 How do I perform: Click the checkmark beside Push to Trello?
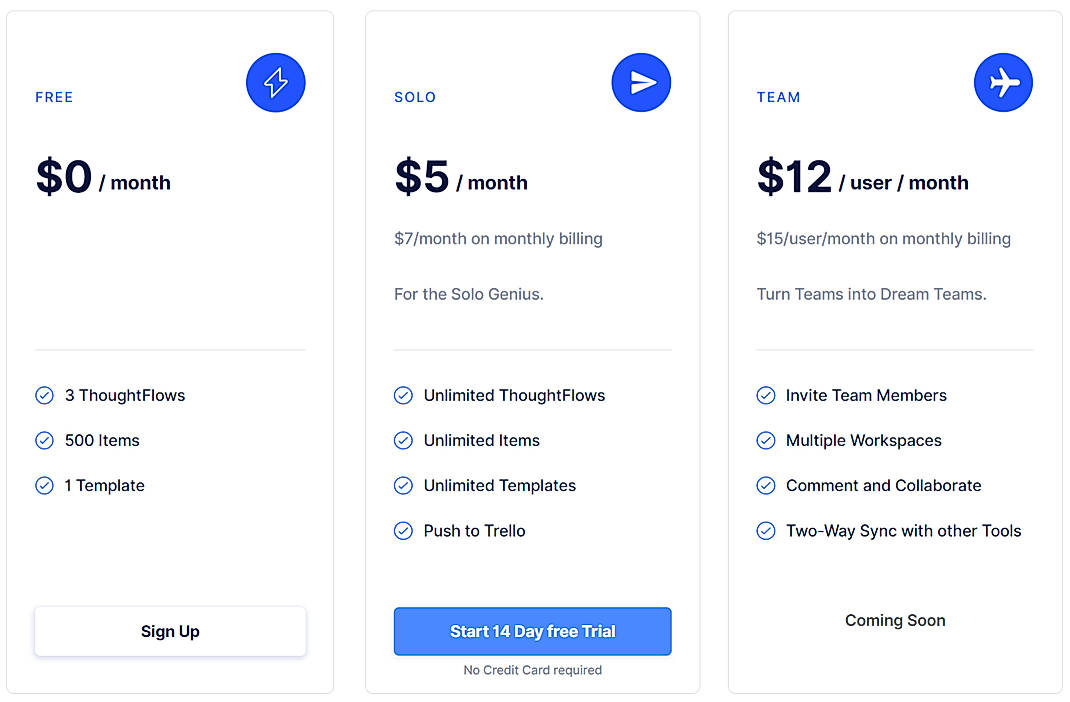403,531
